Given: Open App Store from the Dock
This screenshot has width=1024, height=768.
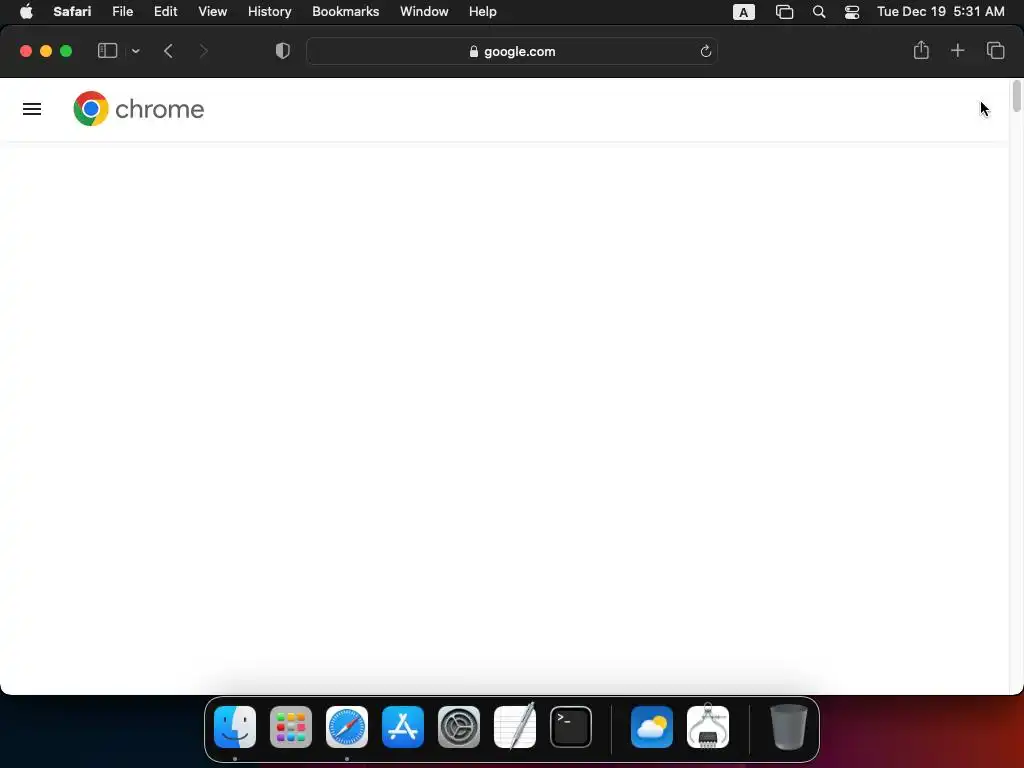Looking at the screenshot, I should coord(403,727).
